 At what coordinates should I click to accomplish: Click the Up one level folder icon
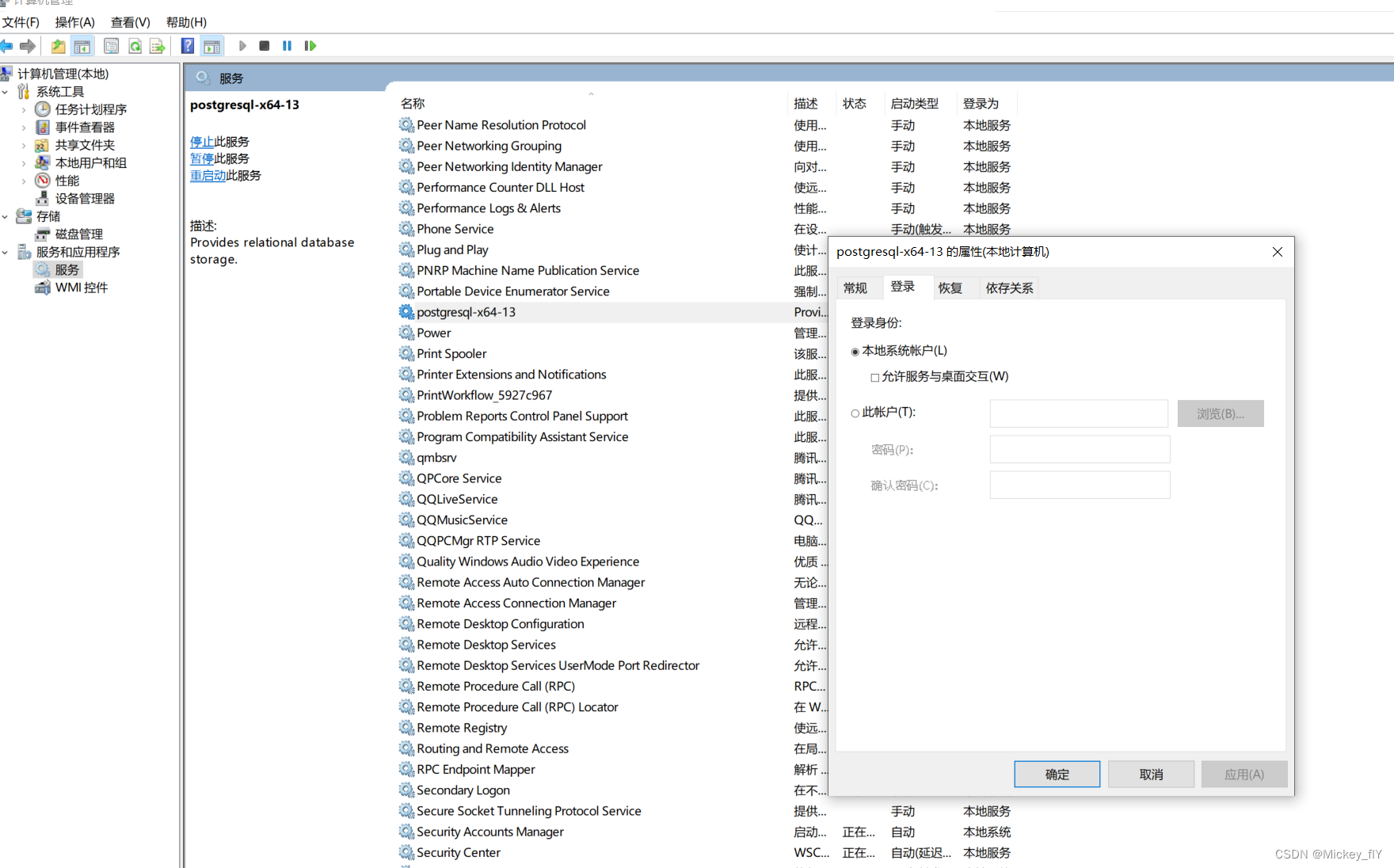pos(59,46)
